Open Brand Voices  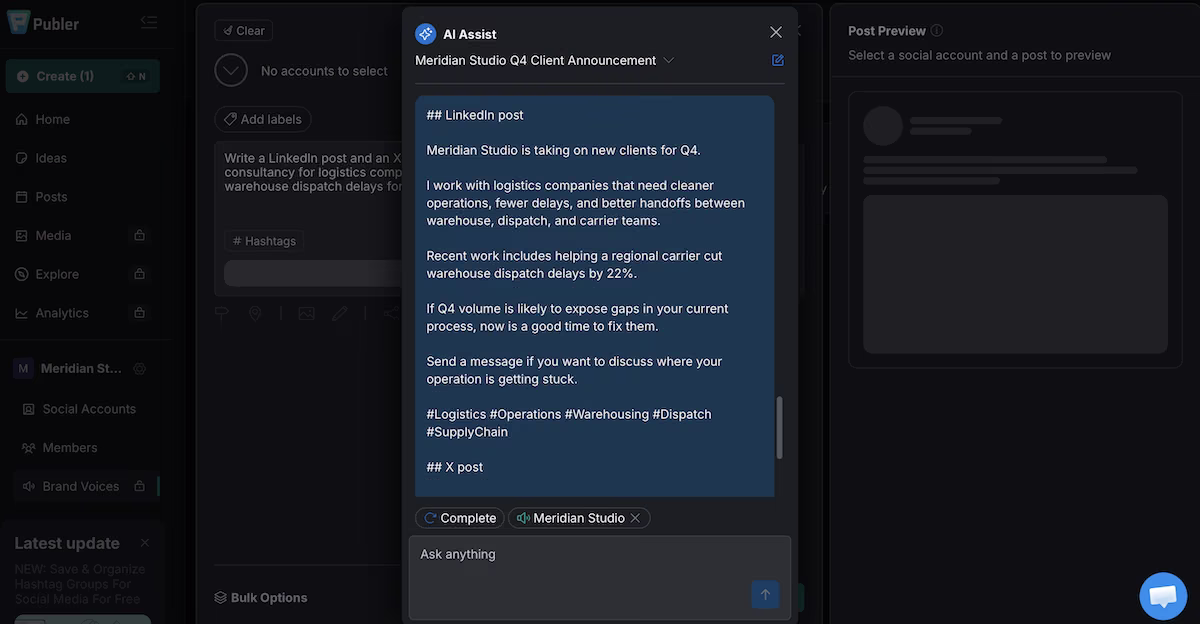click(80, 486)
